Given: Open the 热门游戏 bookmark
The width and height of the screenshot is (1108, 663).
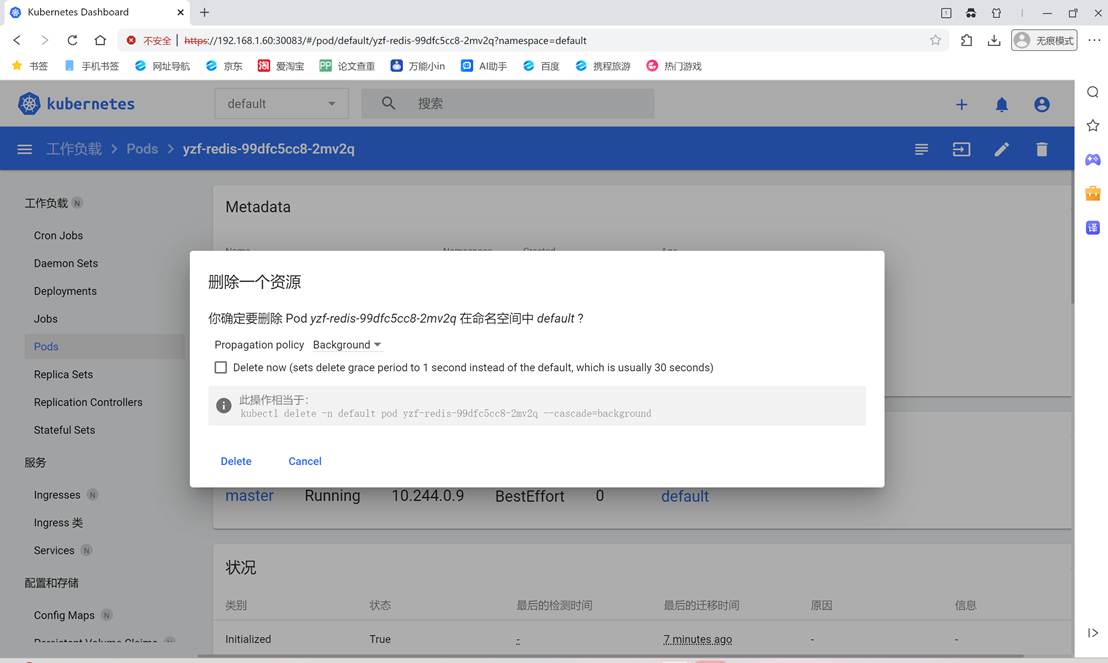Looking at the screenshot, I should 673,66.
